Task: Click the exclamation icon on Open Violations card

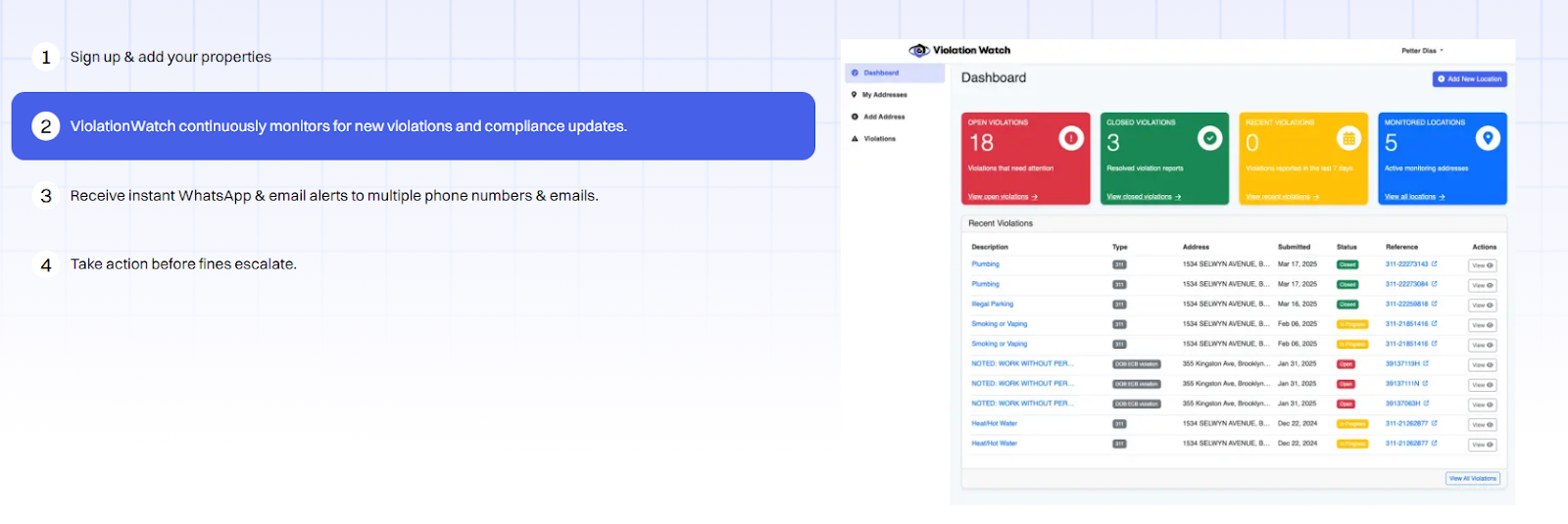Action: [1071, 139]
